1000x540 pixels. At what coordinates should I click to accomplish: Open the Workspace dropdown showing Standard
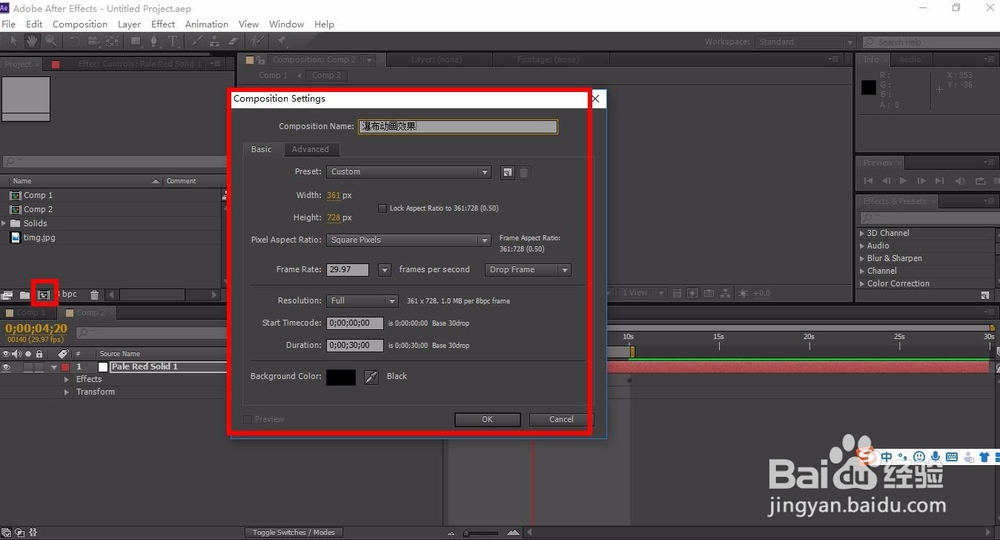pyautogui.click(x=805, y=42)
